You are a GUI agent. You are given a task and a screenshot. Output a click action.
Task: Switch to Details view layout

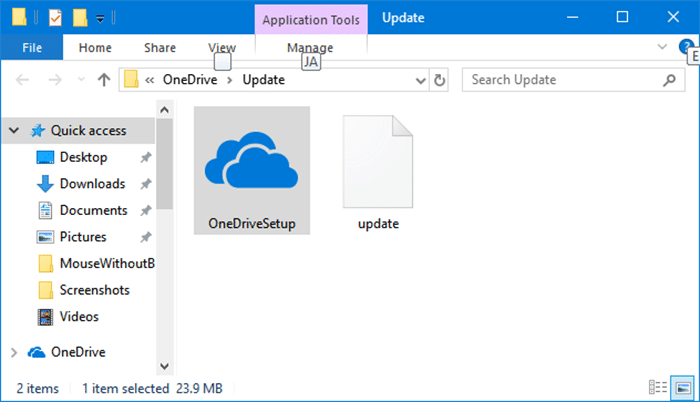(658, 387)
